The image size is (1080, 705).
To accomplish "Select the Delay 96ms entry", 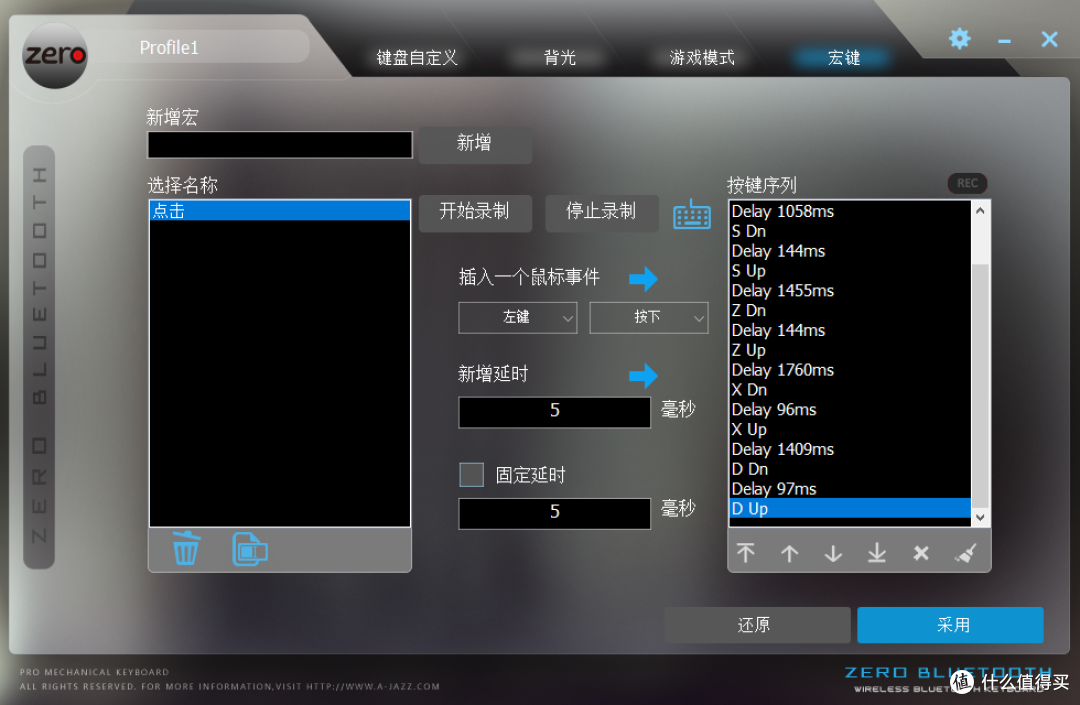I will [850, 410].
